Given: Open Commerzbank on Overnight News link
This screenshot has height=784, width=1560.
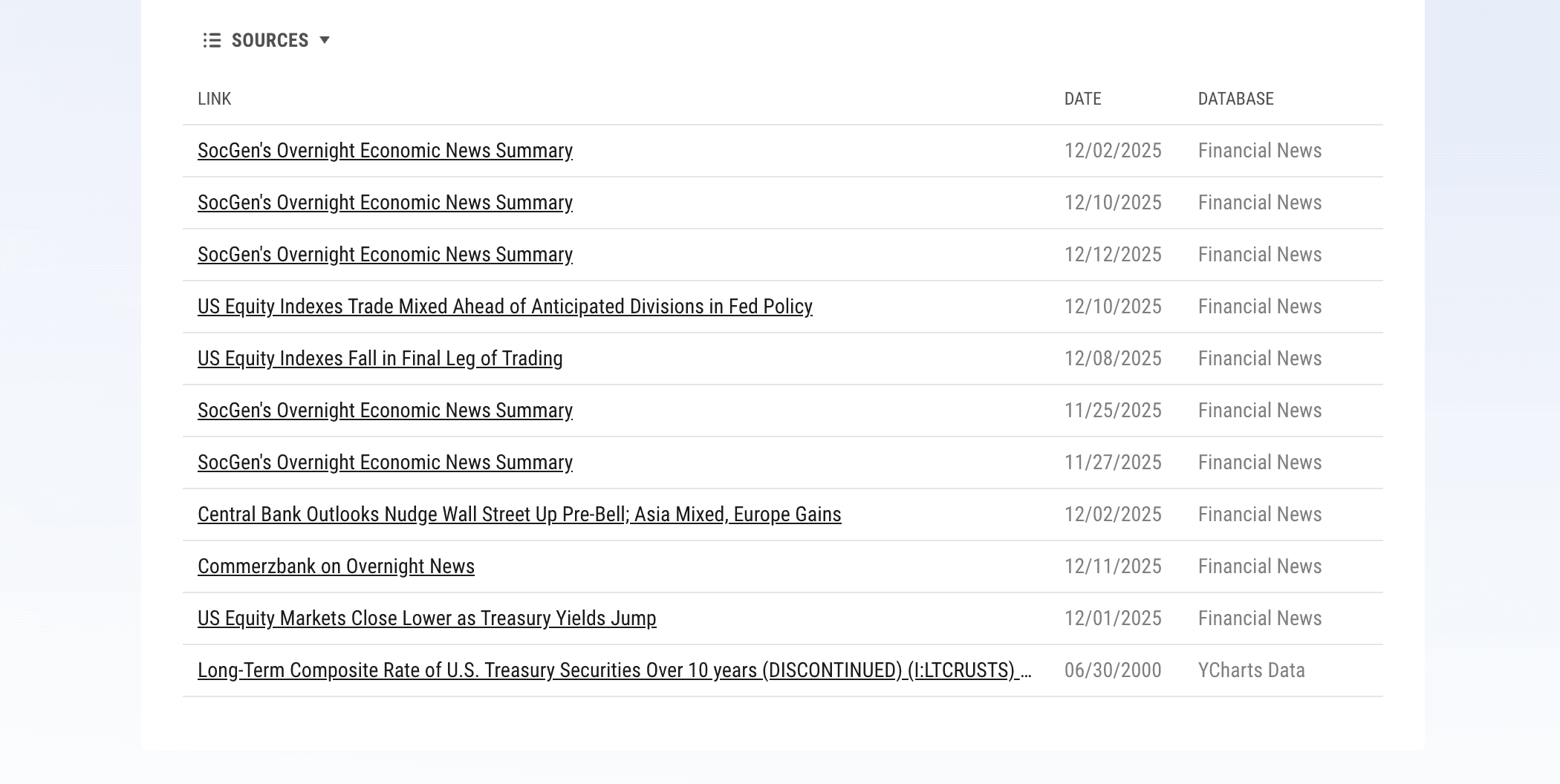Looking at the screenshot, I should click(336, 566).
